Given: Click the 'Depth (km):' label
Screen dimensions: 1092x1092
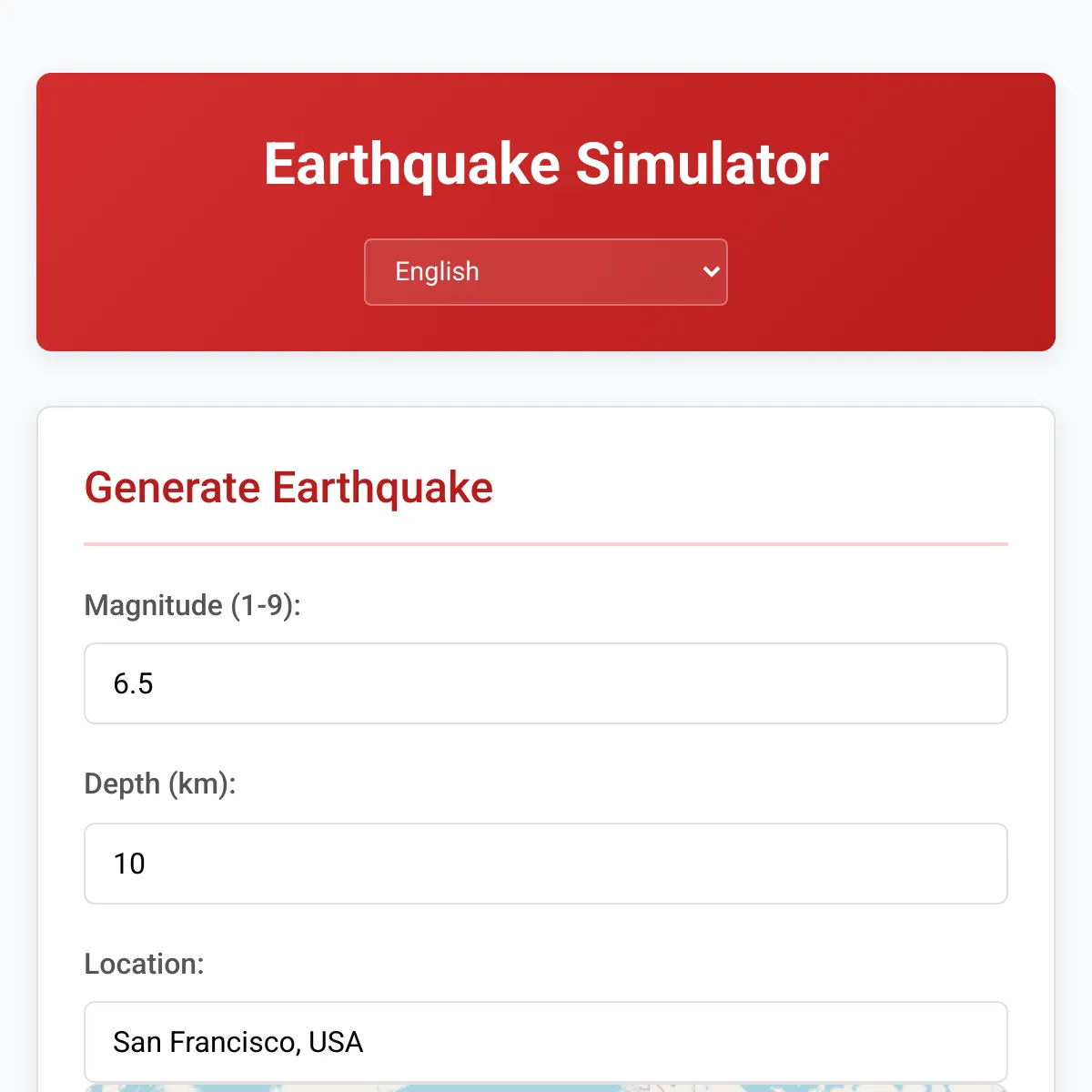Looking at the screenshot, I should tap(160, 784).
